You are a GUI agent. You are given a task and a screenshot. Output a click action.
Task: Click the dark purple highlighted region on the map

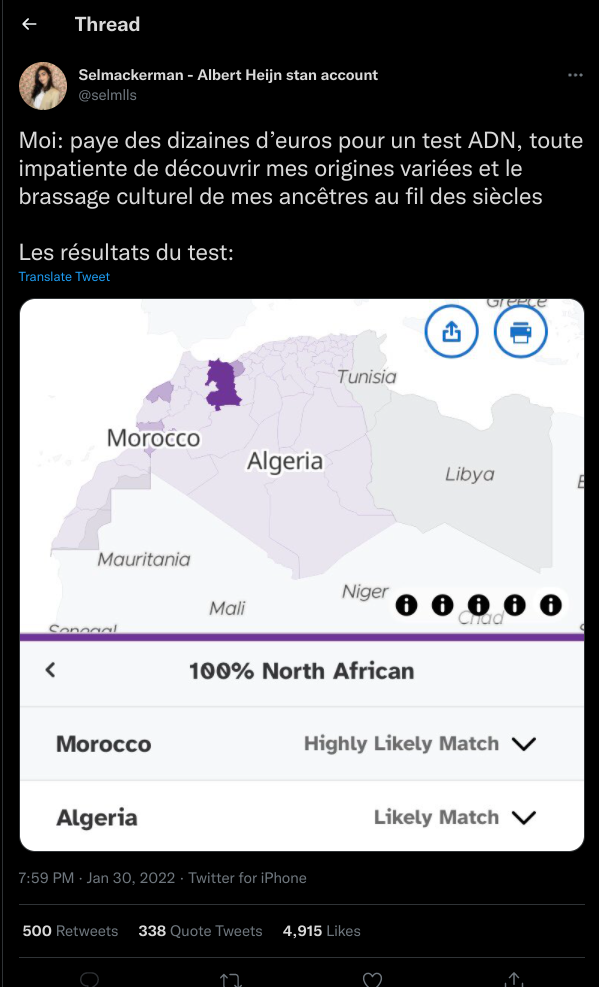(223, 385)
